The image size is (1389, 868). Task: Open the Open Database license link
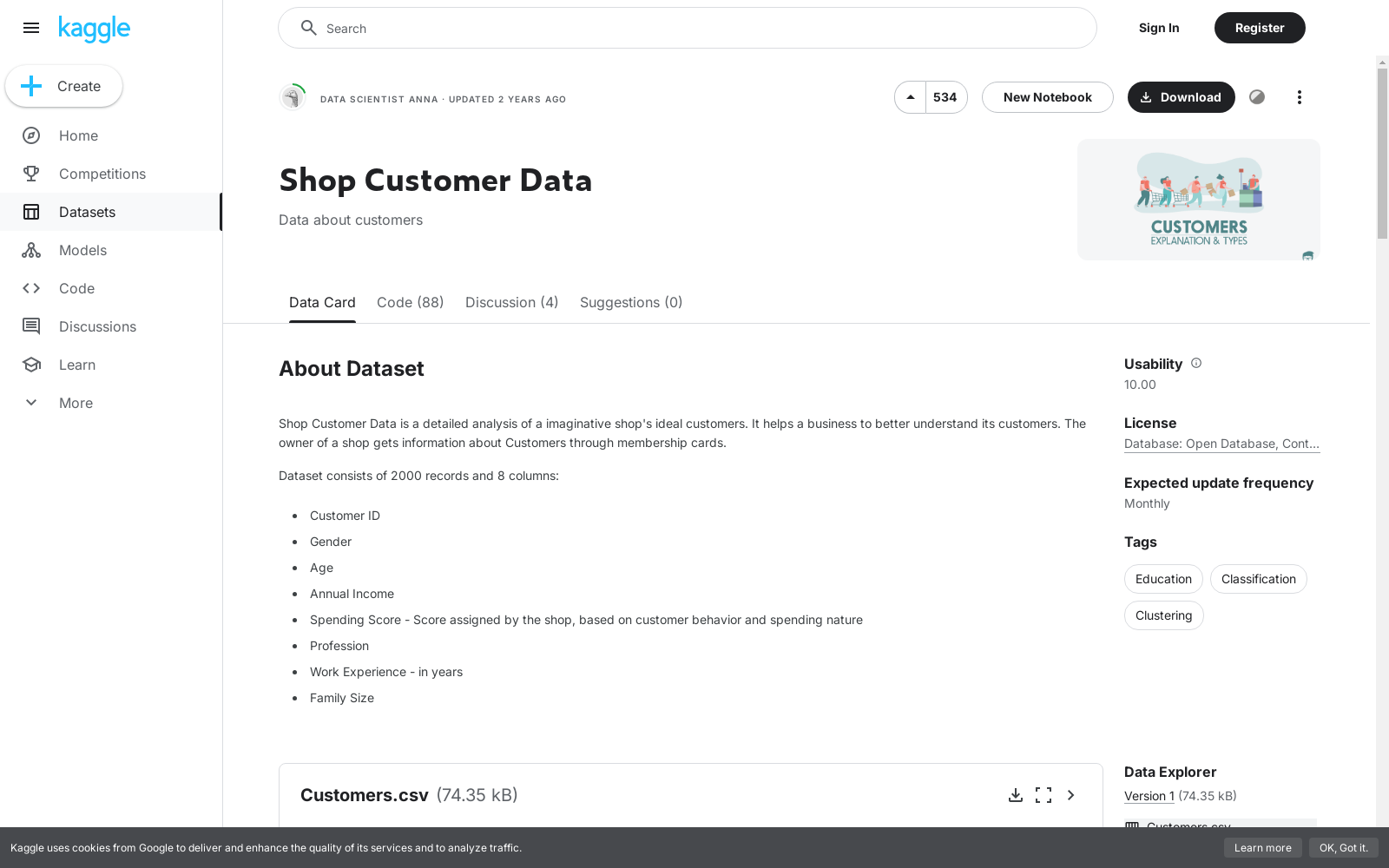point(1221,444)
